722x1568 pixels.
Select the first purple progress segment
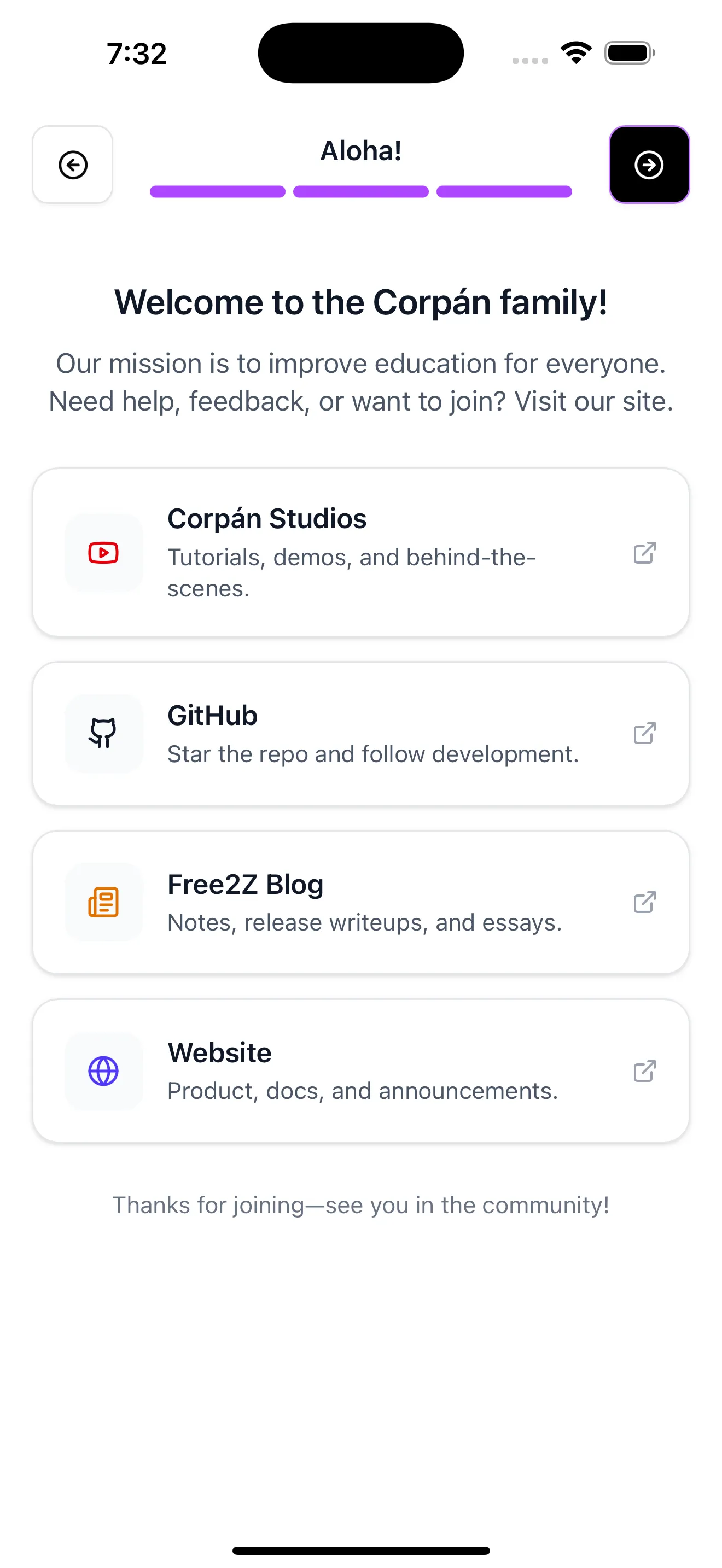tap(217, 192)
